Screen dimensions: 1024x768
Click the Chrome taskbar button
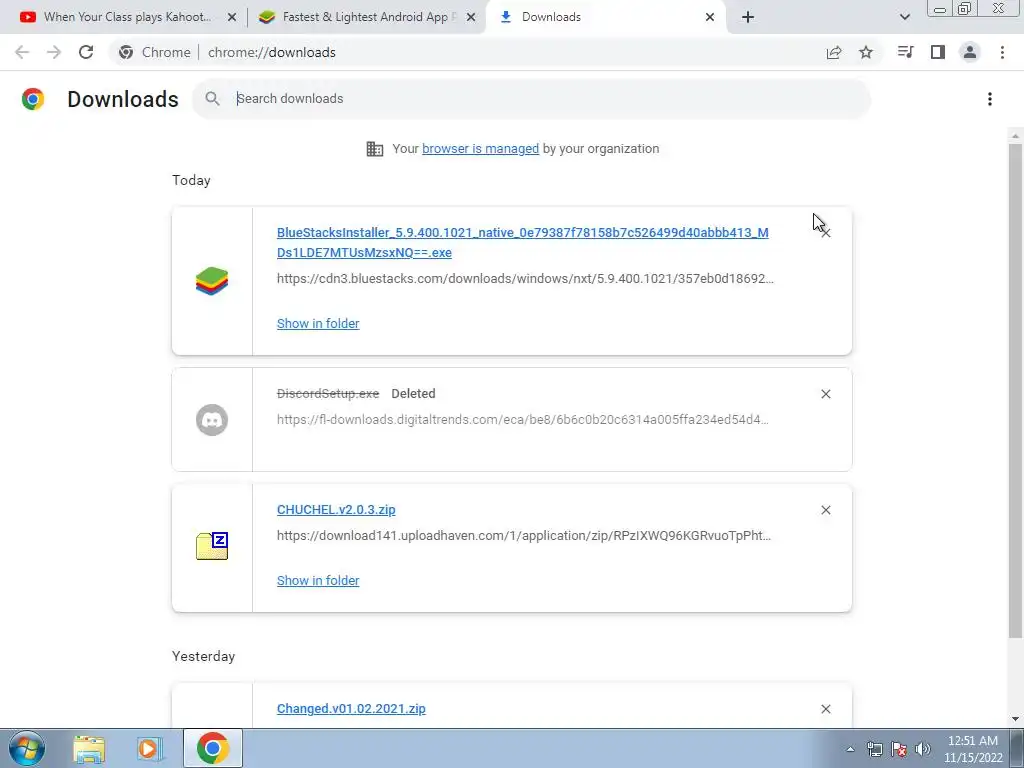click(212, 748)
